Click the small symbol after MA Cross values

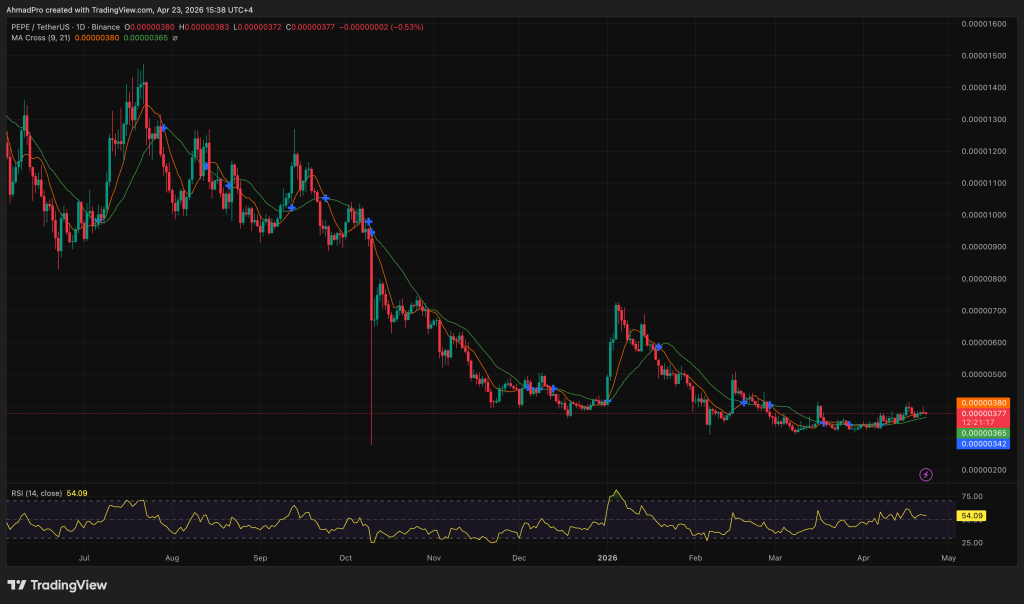(176, 38)
